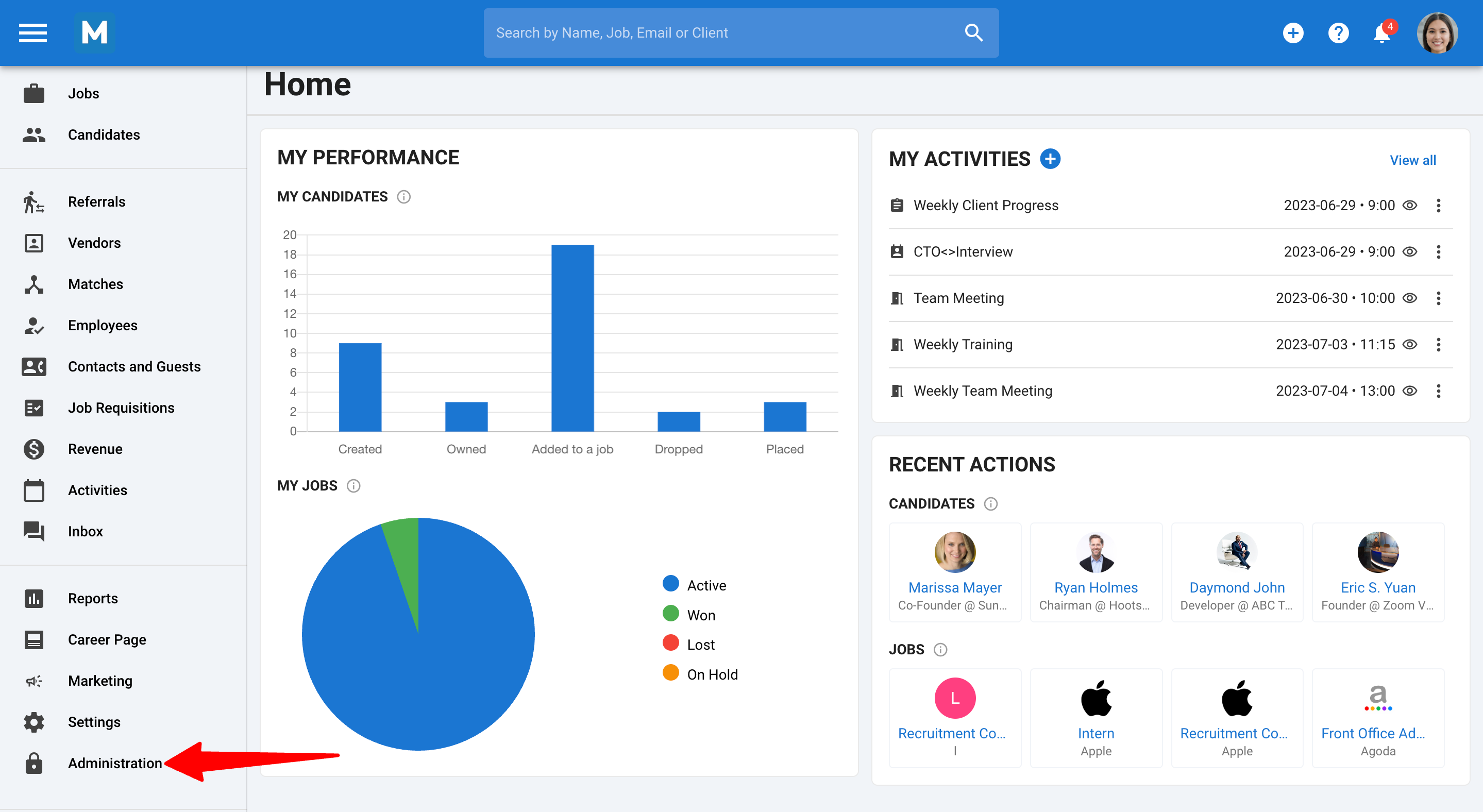Click the Employees person-check icon
This screenshot has width=1483, height=812.
(x=34, y=326)
